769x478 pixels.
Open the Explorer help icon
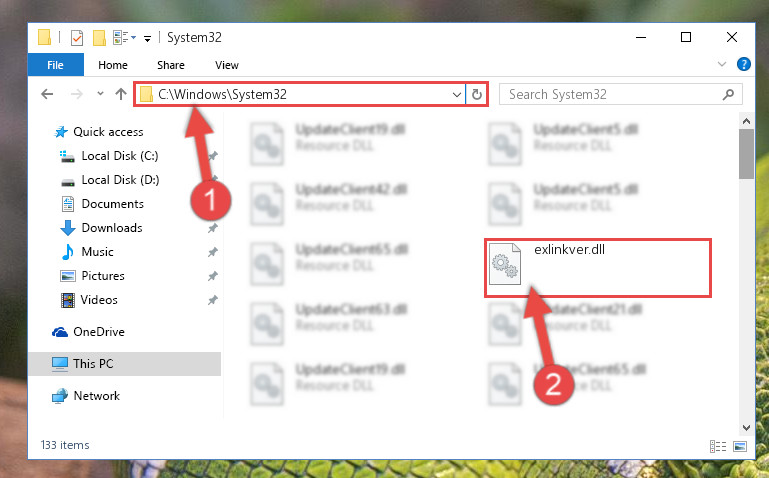(743, 64)
